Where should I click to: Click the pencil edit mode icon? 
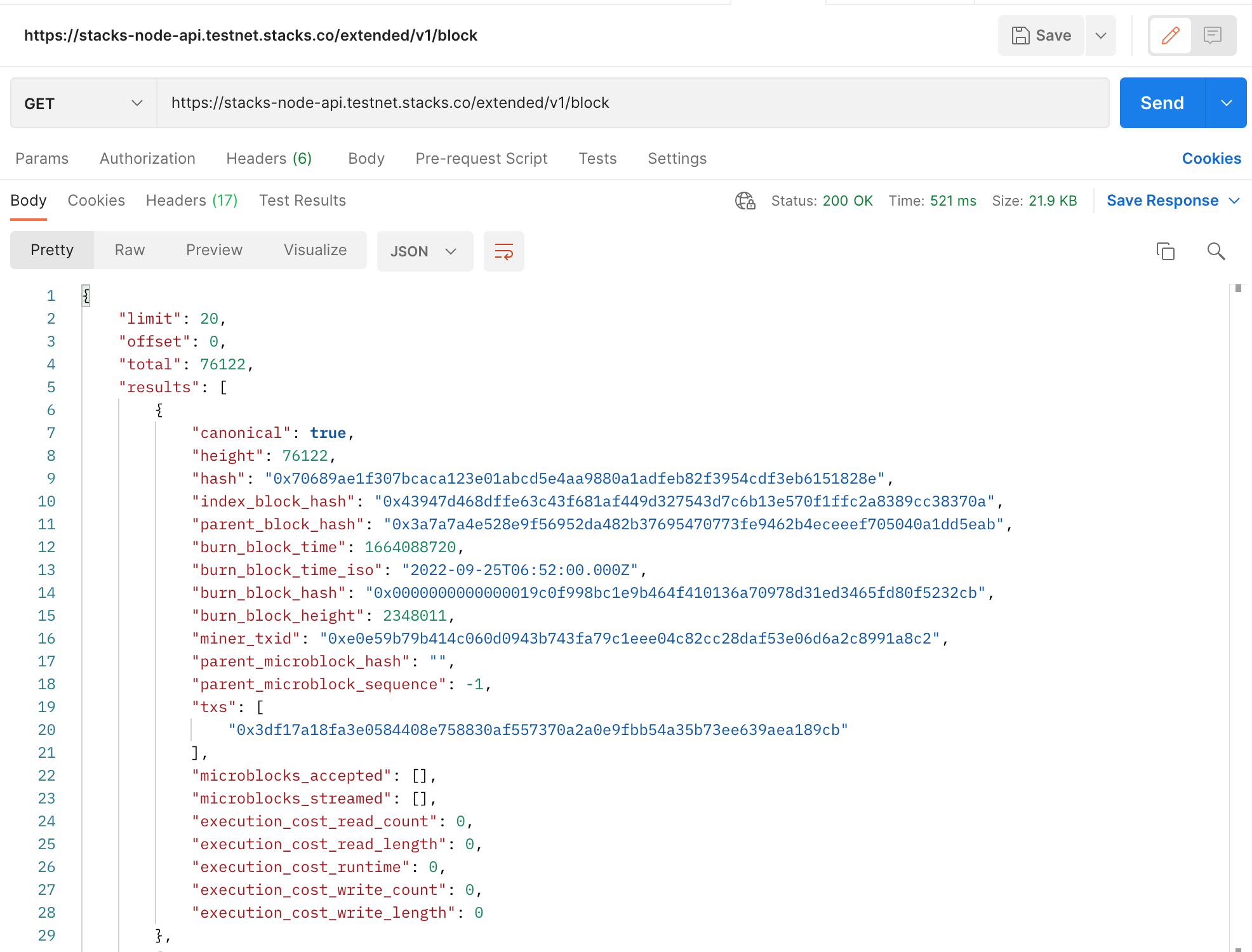click(1170, 36)
